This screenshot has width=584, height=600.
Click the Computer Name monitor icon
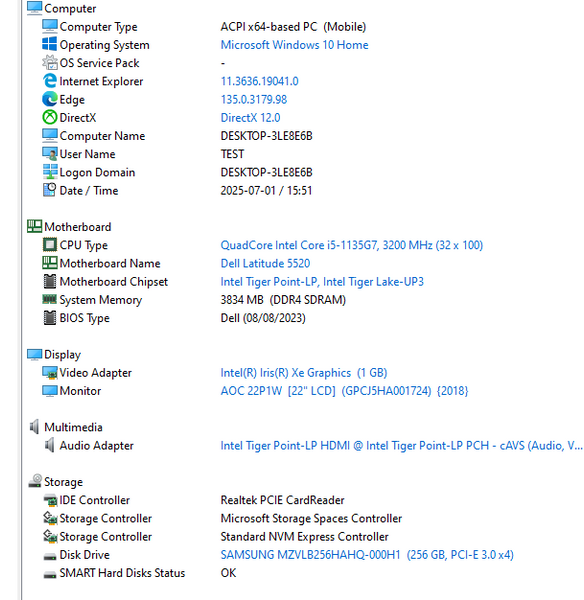[50, 135]
